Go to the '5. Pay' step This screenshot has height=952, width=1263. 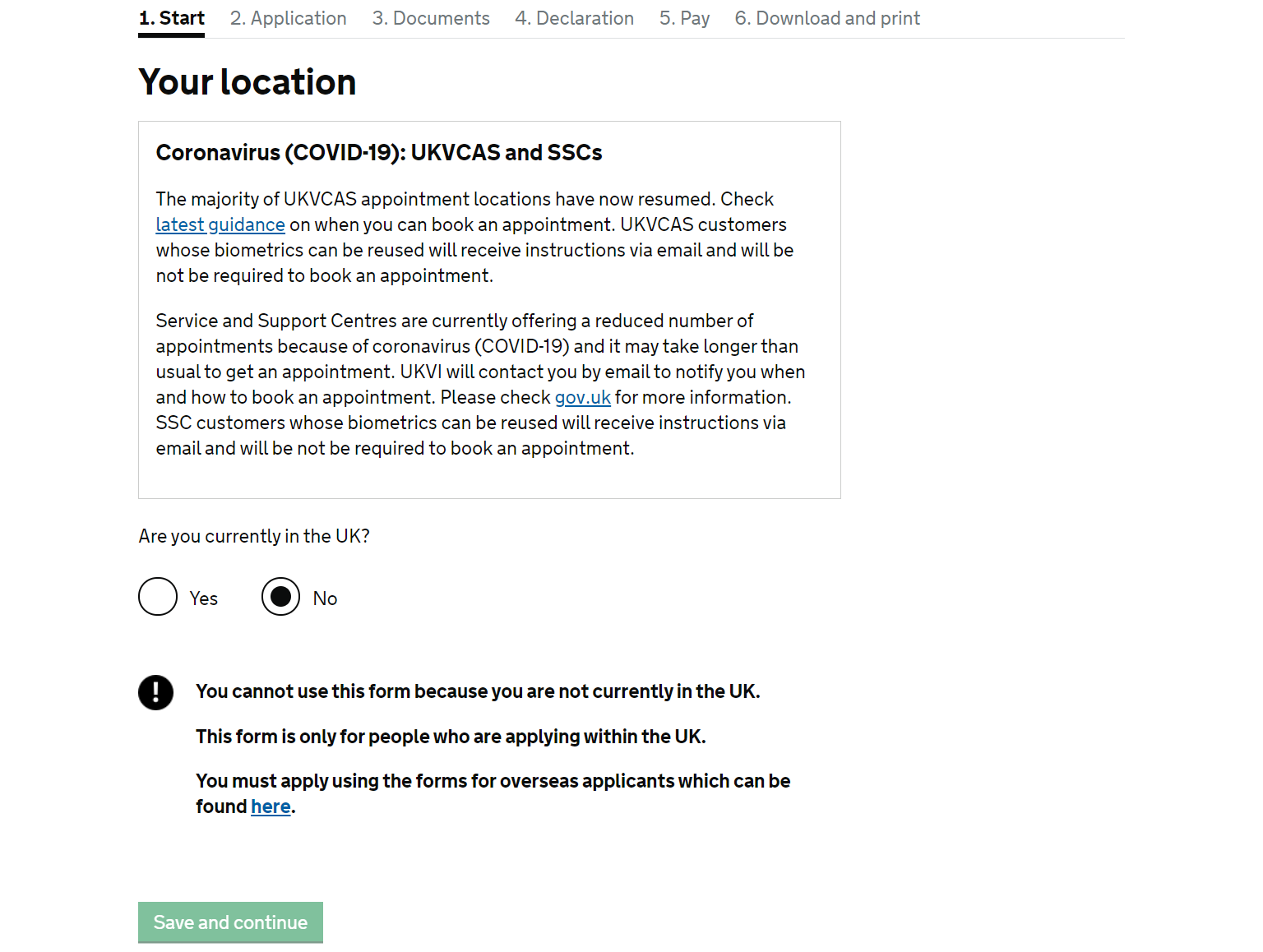pyautogui.click(x=685, y=18)
